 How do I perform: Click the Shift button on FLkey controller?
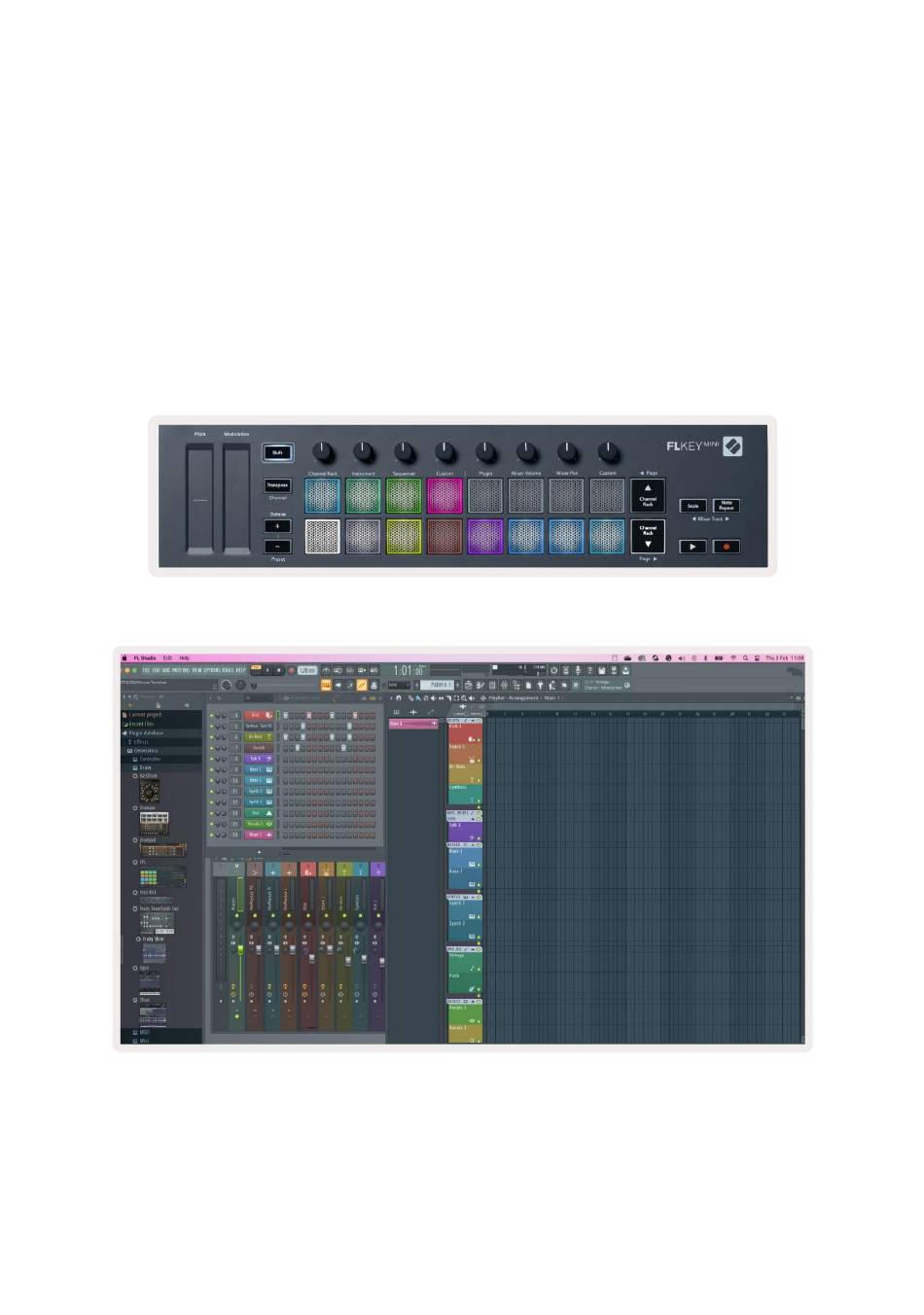[x=277, y=452]
